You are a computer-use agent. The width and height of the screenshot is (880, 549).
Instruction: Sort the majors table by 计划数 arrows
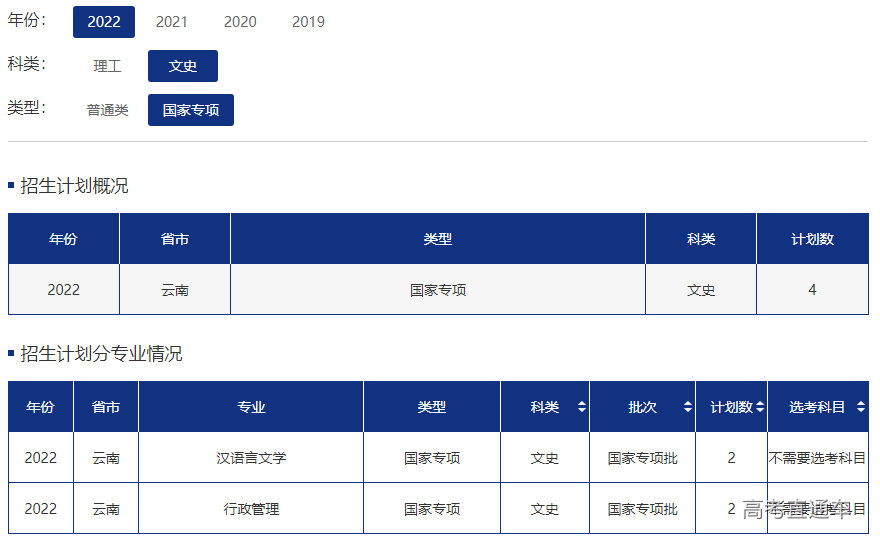[x=760, y=407]
